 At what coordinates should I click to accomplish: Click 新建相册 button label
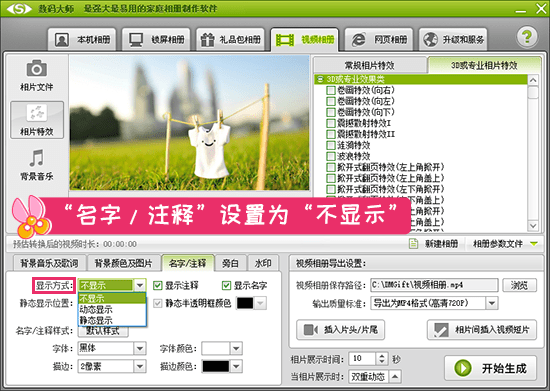(441, 244)
